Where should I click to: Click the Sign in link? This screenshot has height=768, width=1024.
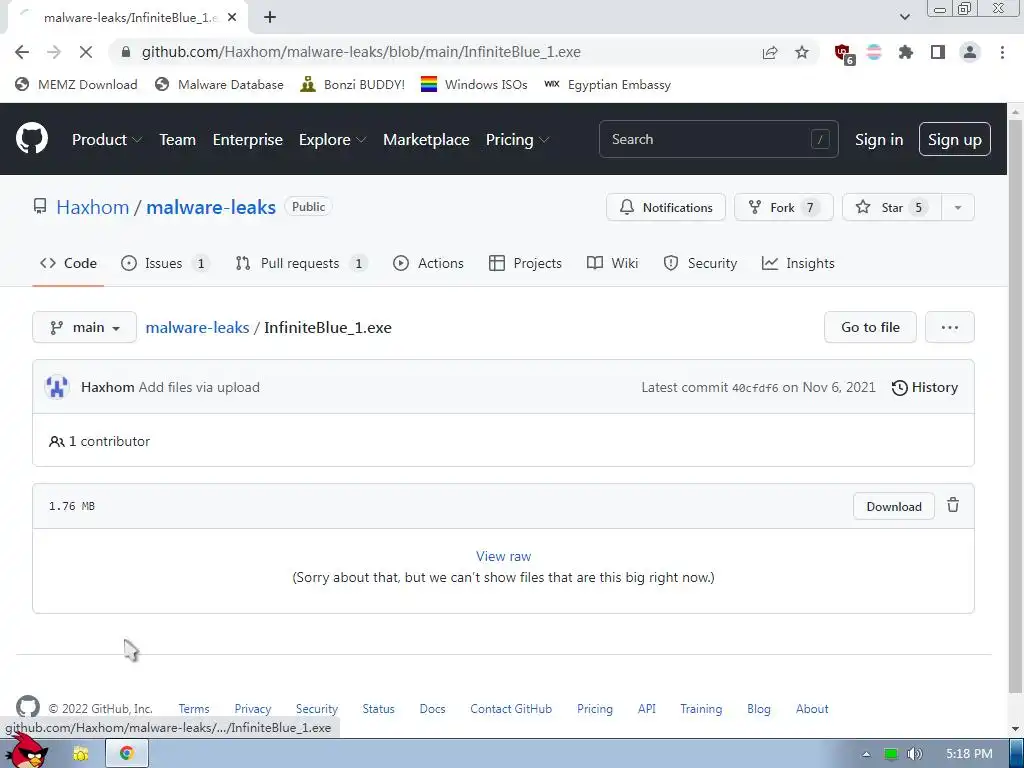click(879, 140)
